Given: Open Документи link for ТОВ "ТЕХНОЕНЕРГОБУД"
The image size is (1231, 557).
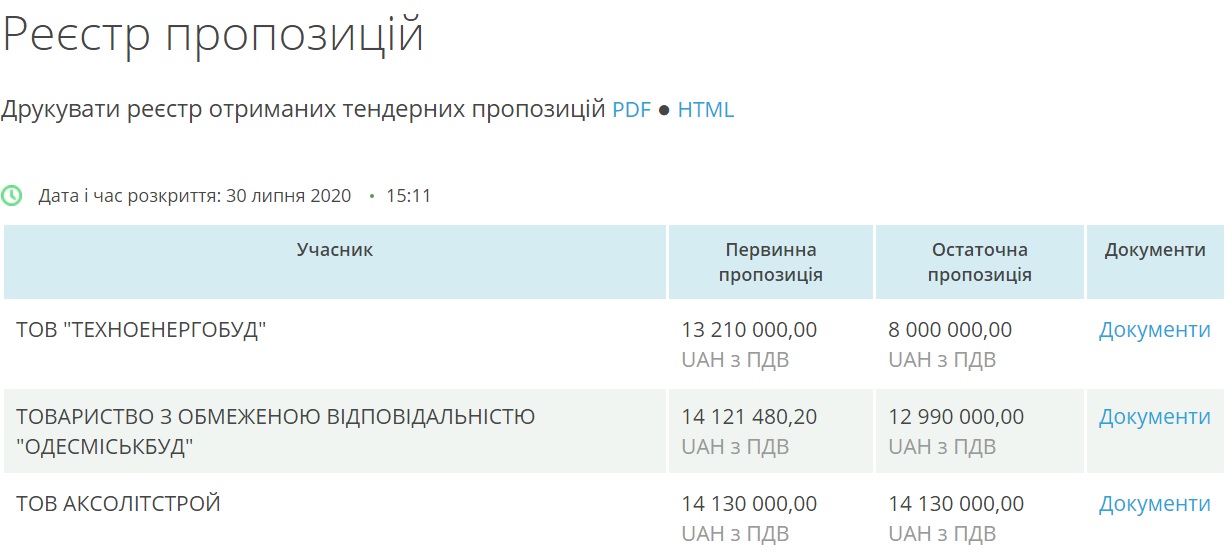Looking at the screenshot, I should tap(1154, 330).
